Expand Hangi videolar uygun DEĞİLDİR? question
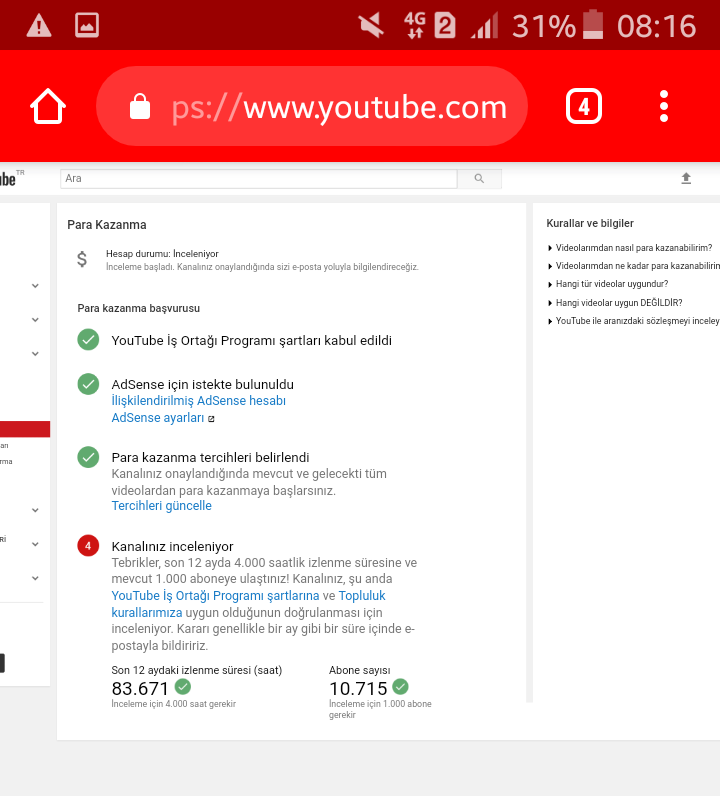 [615, 303]
